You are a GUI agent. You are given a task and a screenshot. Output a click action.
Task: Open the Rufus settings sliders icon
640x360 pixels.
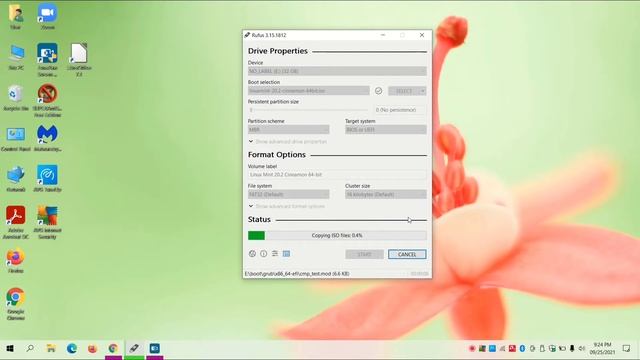pos(275,254)
